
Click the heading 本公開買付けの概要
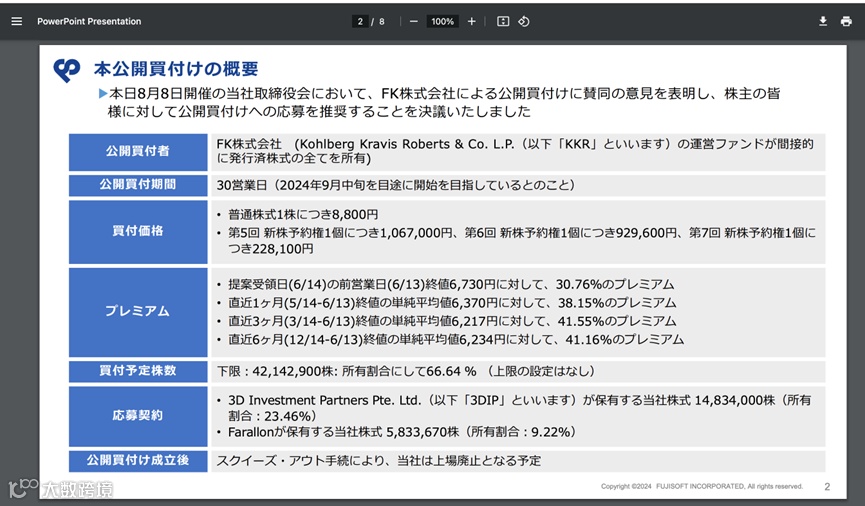[176, 69]
